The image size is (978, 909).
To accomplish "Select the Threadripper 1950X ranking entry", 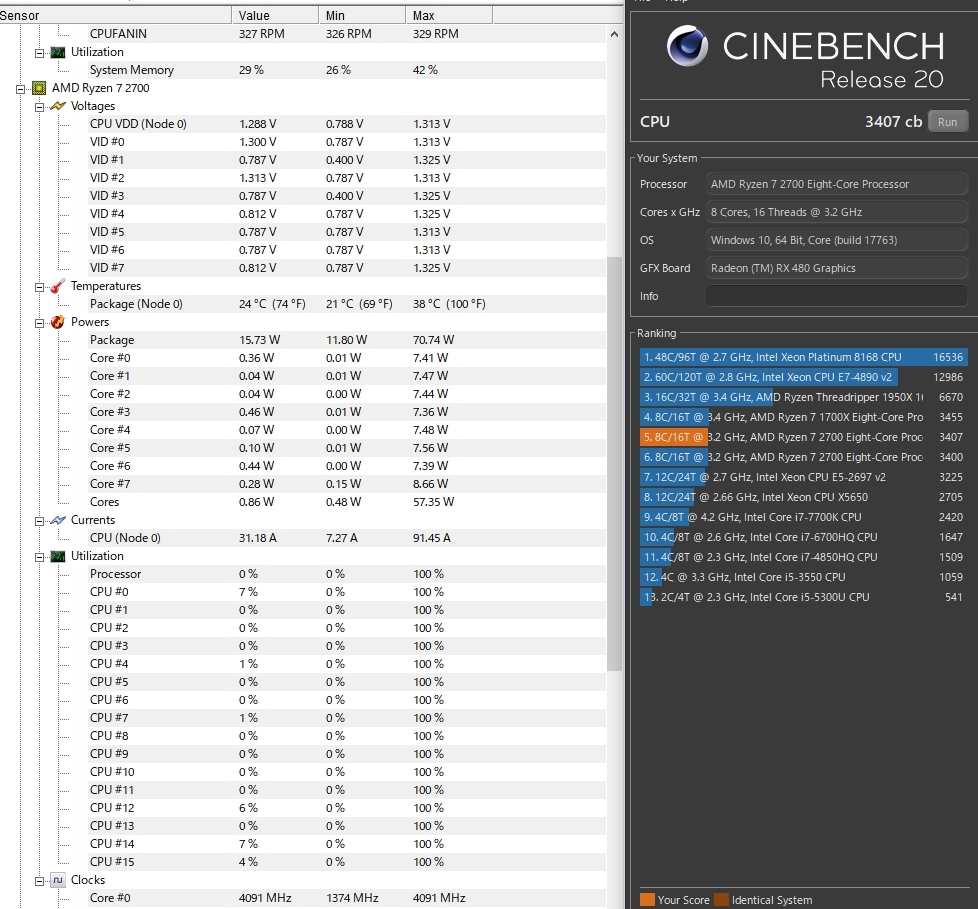I will [803, 397].
